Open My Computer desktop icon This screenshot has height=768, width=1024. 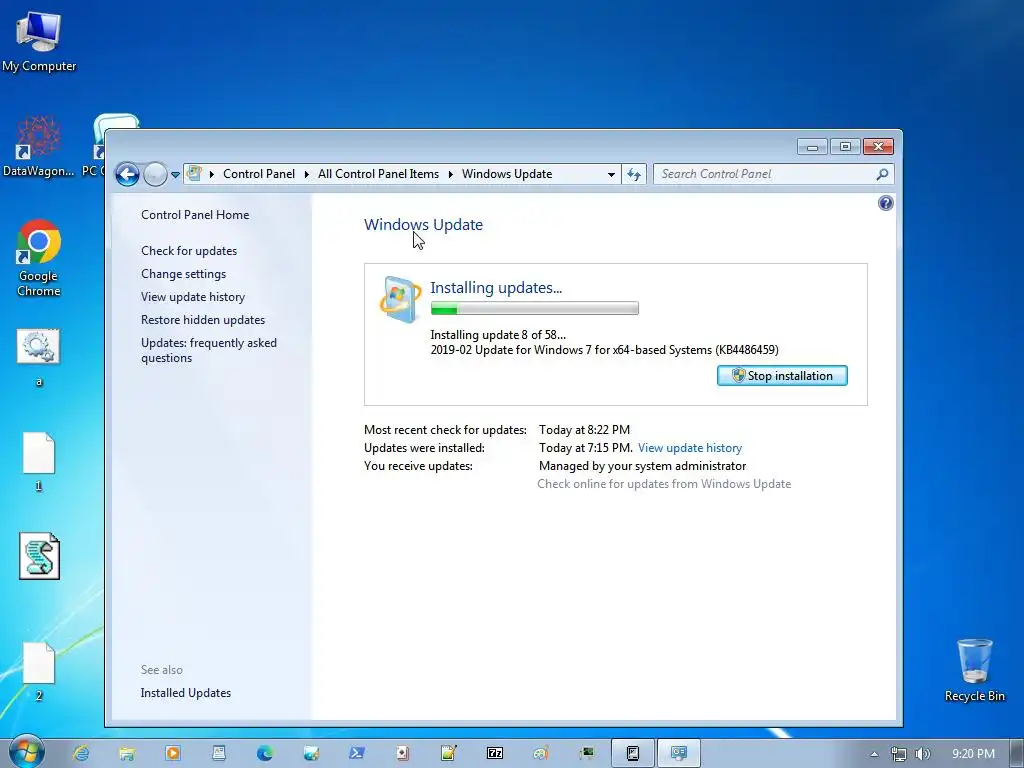(x=39, y=41)
